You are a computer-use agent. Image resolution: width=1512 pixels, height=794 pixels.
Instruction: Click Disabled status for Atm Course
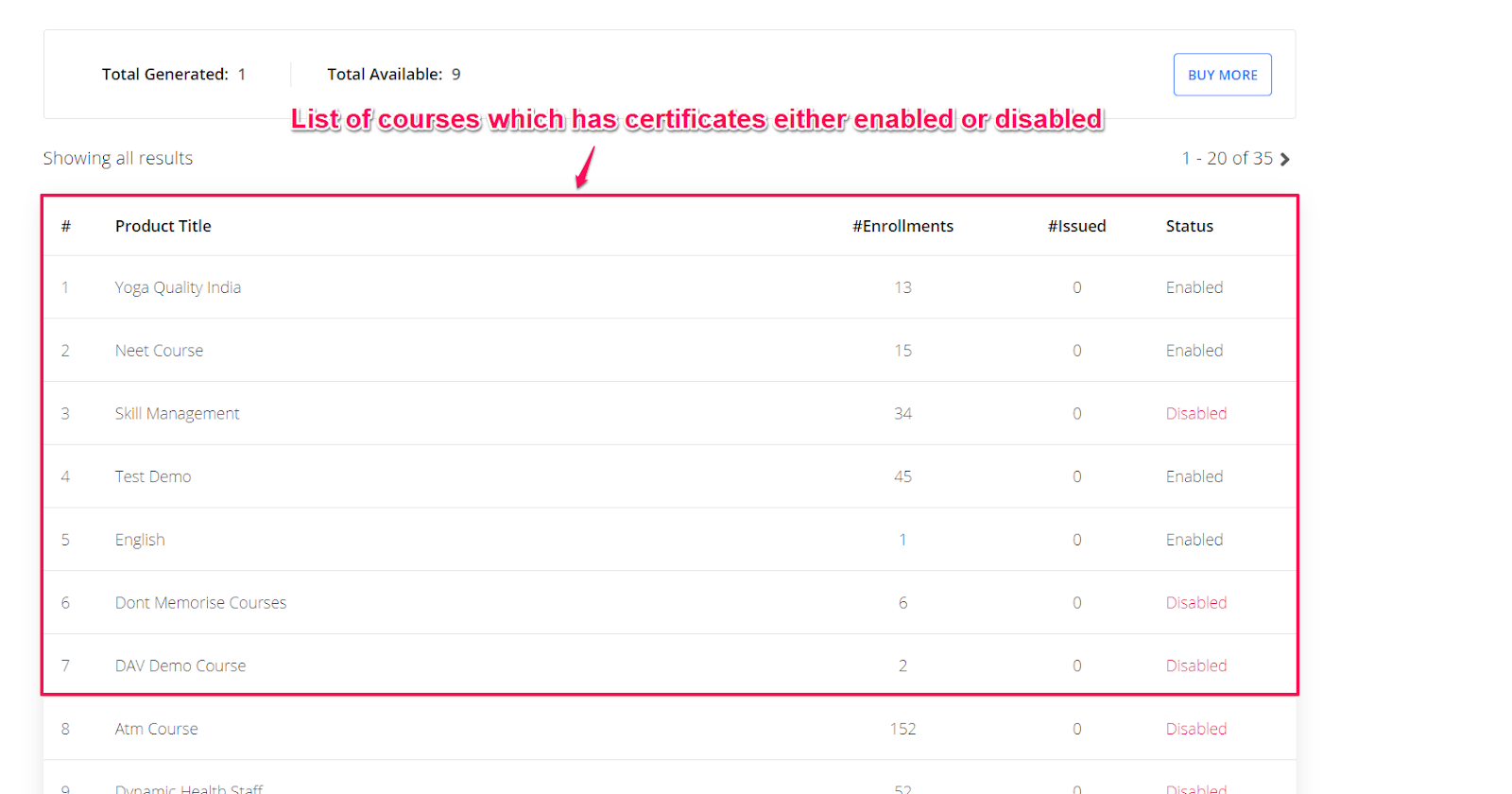(1196, 729)
